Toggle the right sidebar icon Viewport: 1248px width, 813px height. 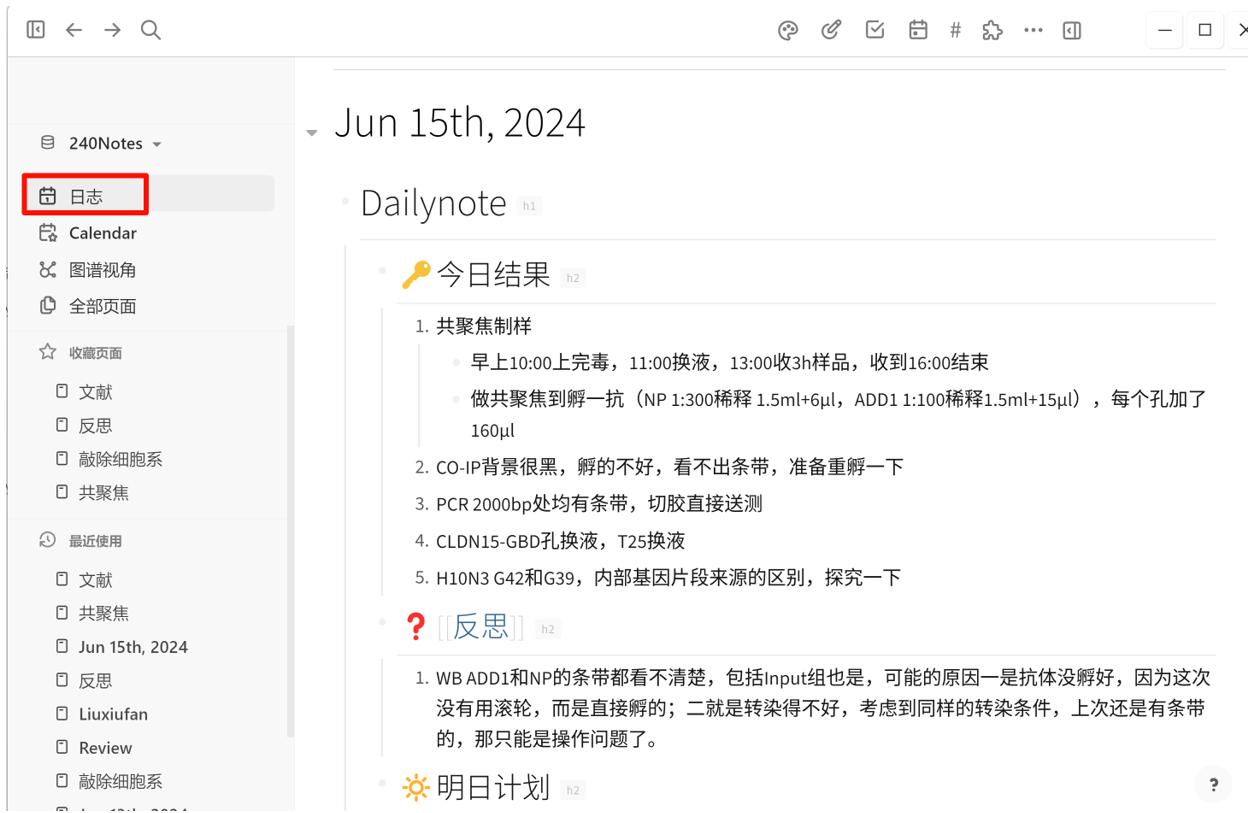tap(1071, 30)
